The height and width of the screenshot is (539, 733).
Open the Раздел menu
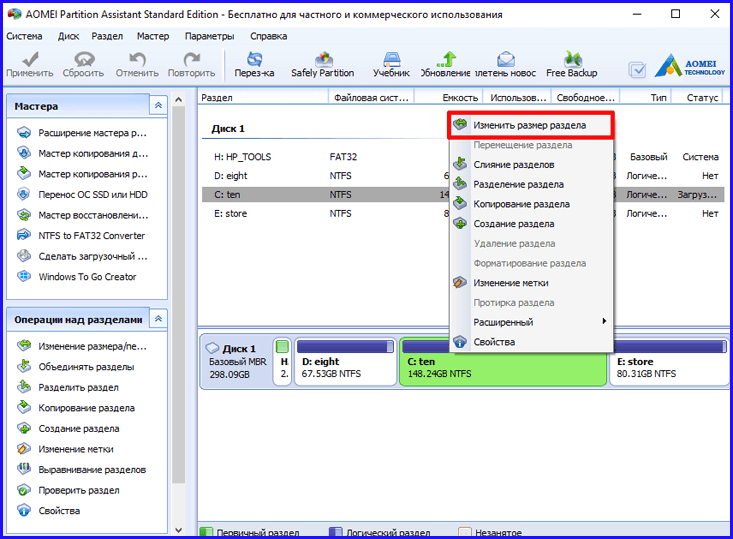107,36
